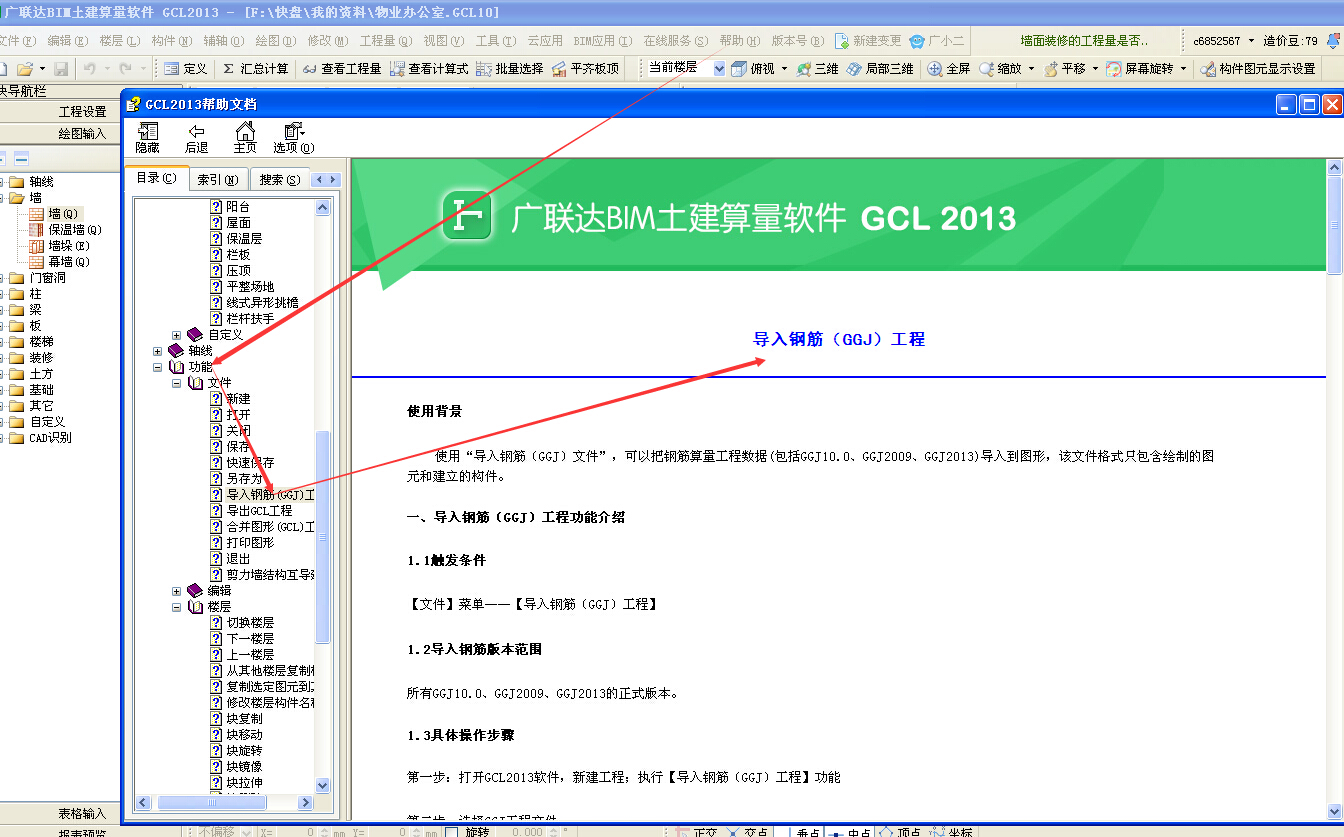Toggle the 旋转 checkbox in status bar
Viewport: 1344px width, 837px height.
pyautogui.click(x=451, y=832)
